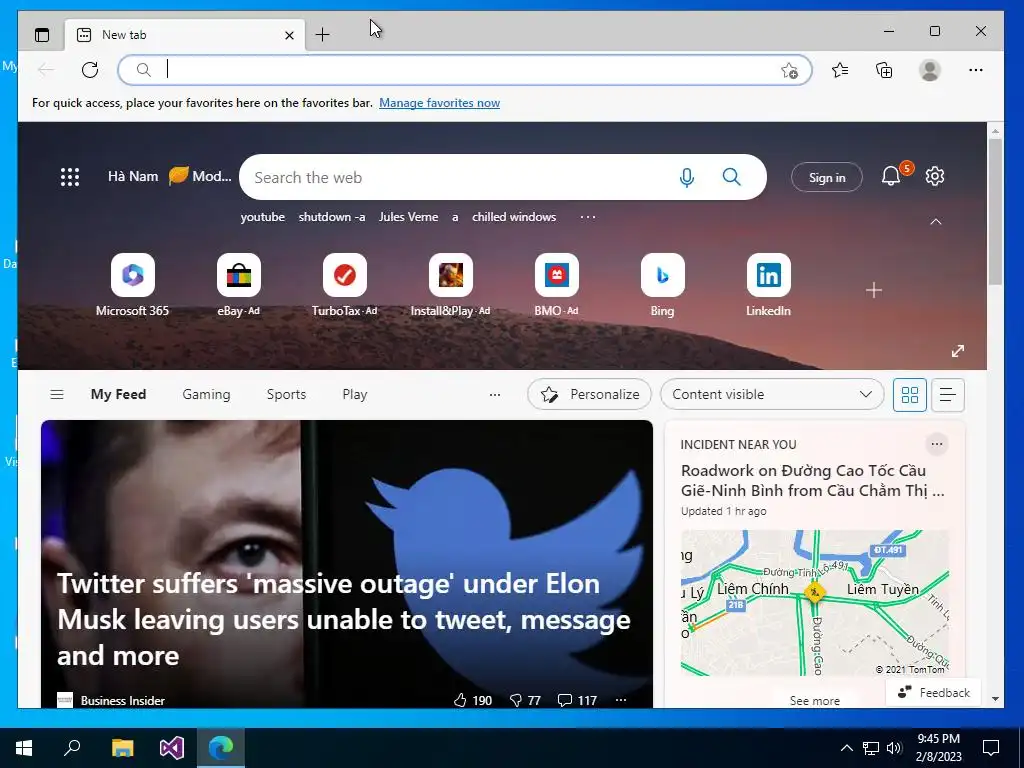1024x768 pixels.
Task: Switch feed to grid view
Action: click(x=910, y=394)
